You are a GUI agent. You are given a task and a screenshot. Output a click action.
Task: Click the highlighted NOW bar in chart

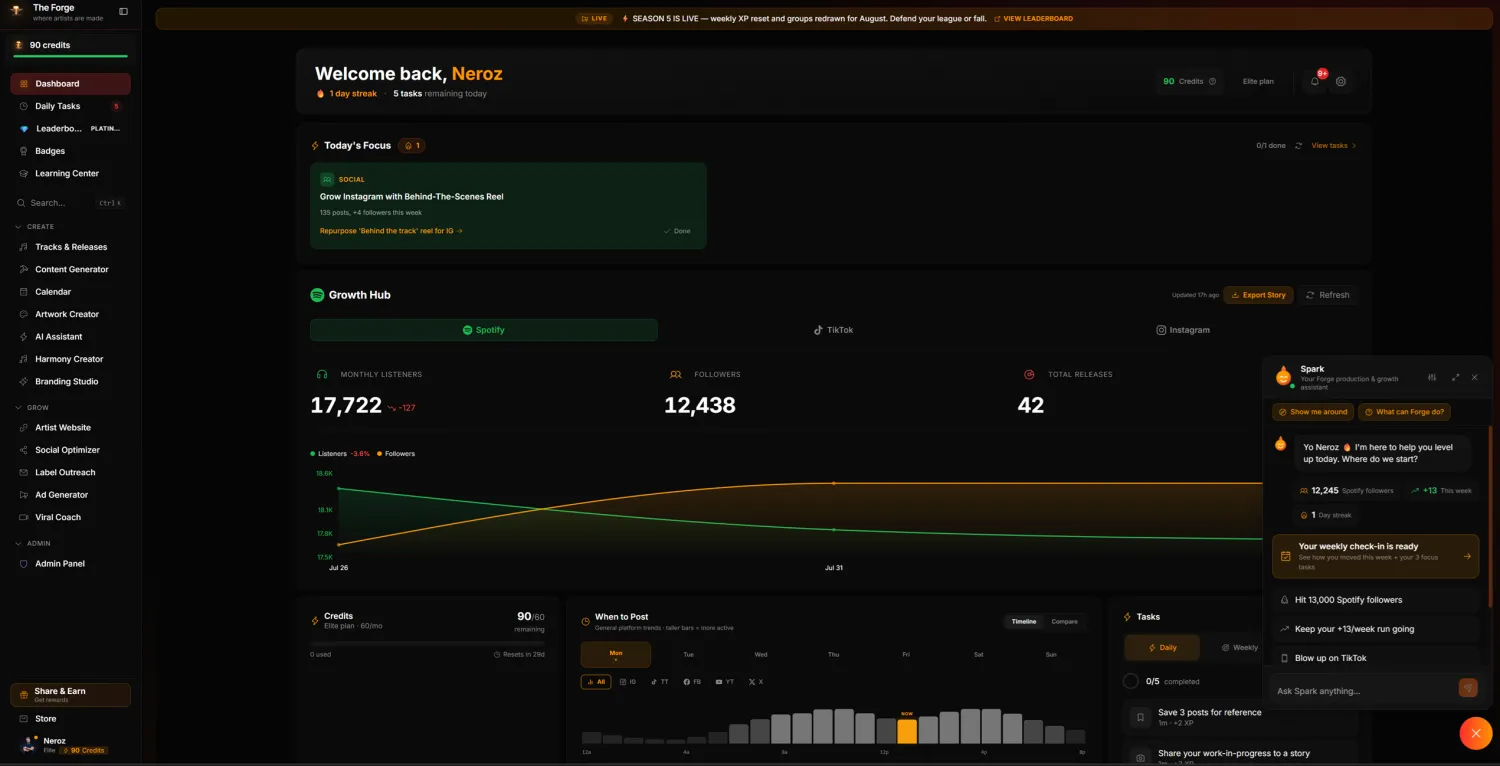[906, 731]
